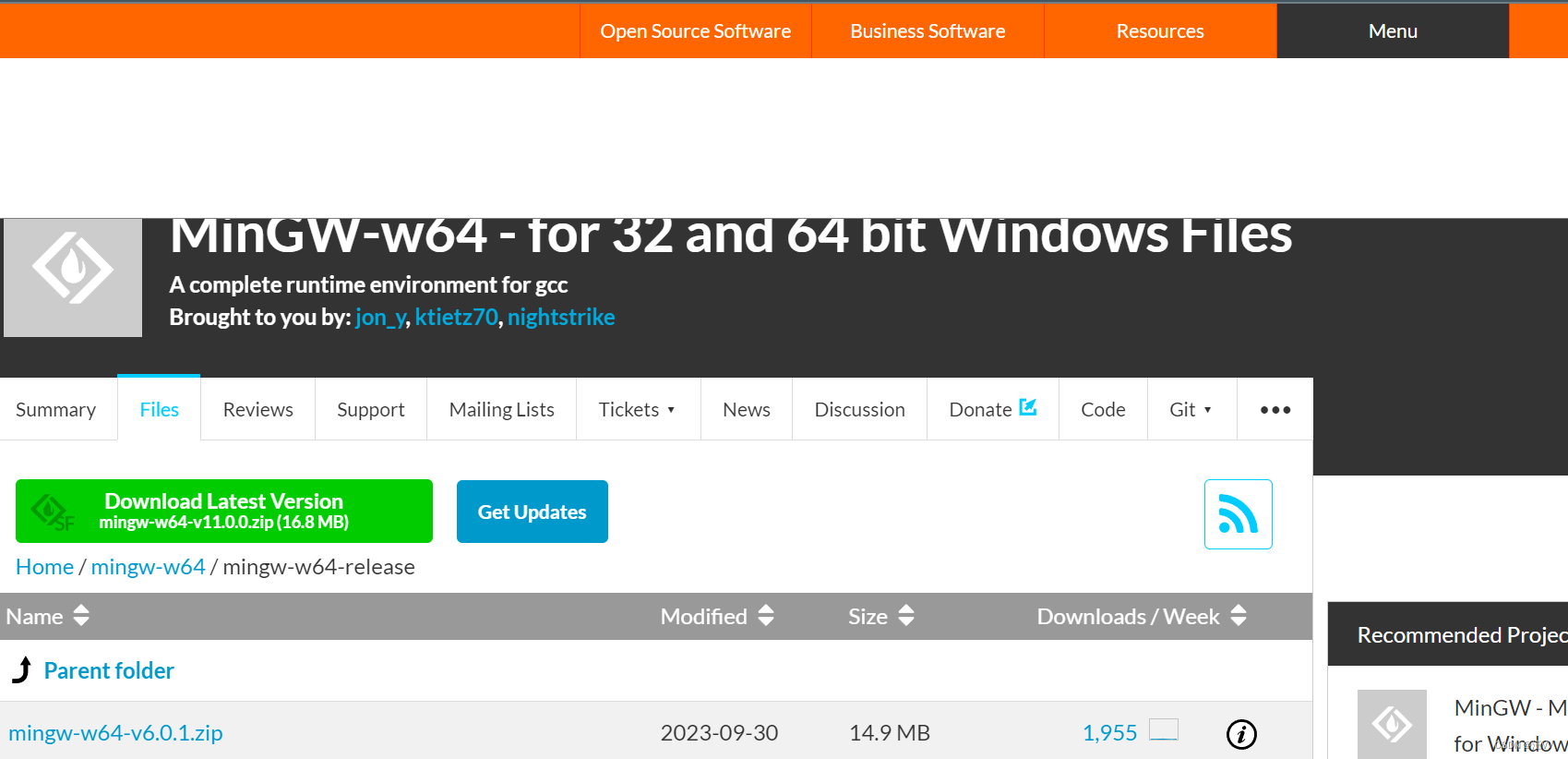Go to Home in the breadcrumb
This screenshot has height=759, width=1568.
44,567
